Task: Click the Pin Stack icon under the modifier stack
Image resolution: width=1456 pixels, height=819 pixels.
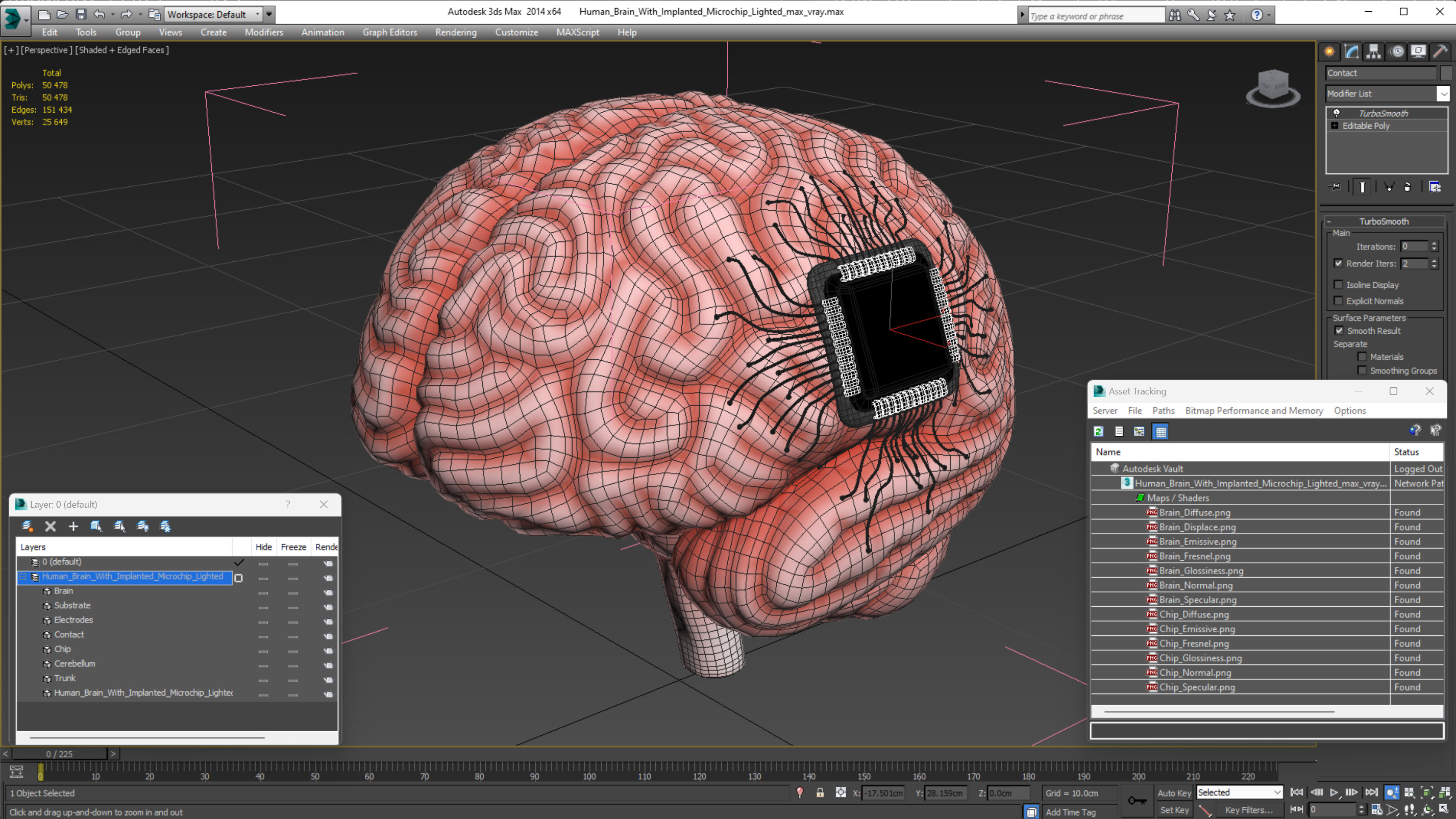Action: 1335,187
